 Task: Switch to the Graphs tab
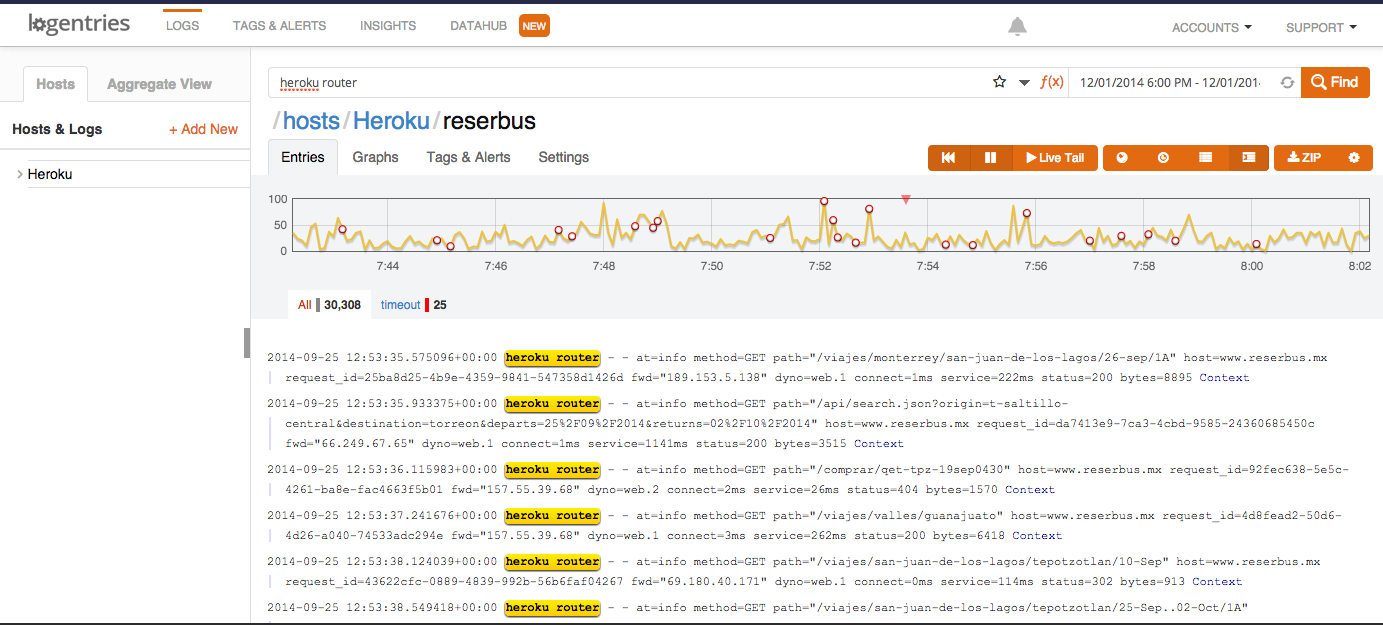pos(375,157)
